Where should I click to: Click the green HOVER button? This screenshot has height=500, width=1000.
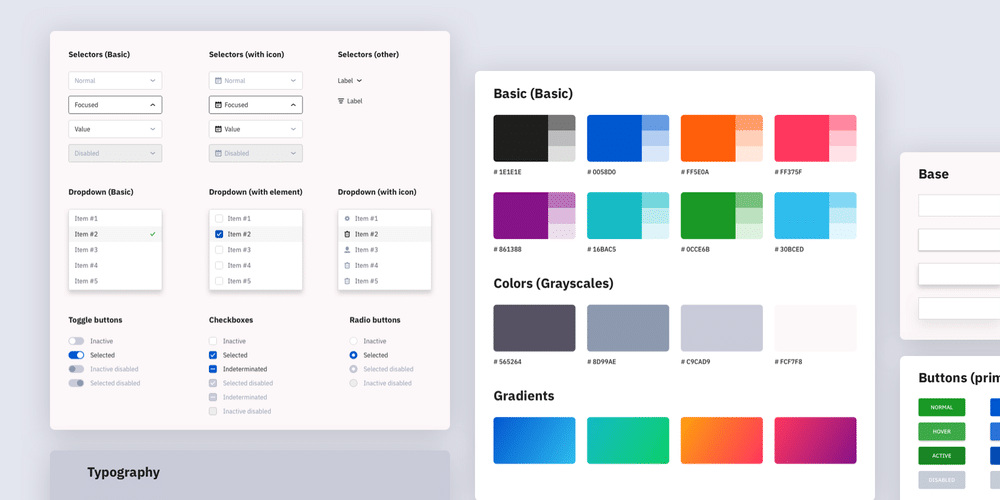tap(942, 432)
